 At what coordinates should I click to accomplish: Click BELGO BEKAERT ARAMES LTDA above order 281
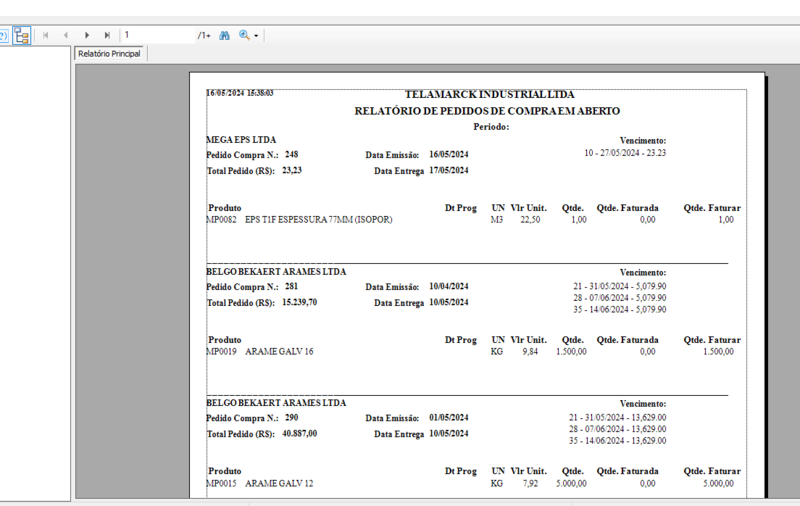click(276, 272)
